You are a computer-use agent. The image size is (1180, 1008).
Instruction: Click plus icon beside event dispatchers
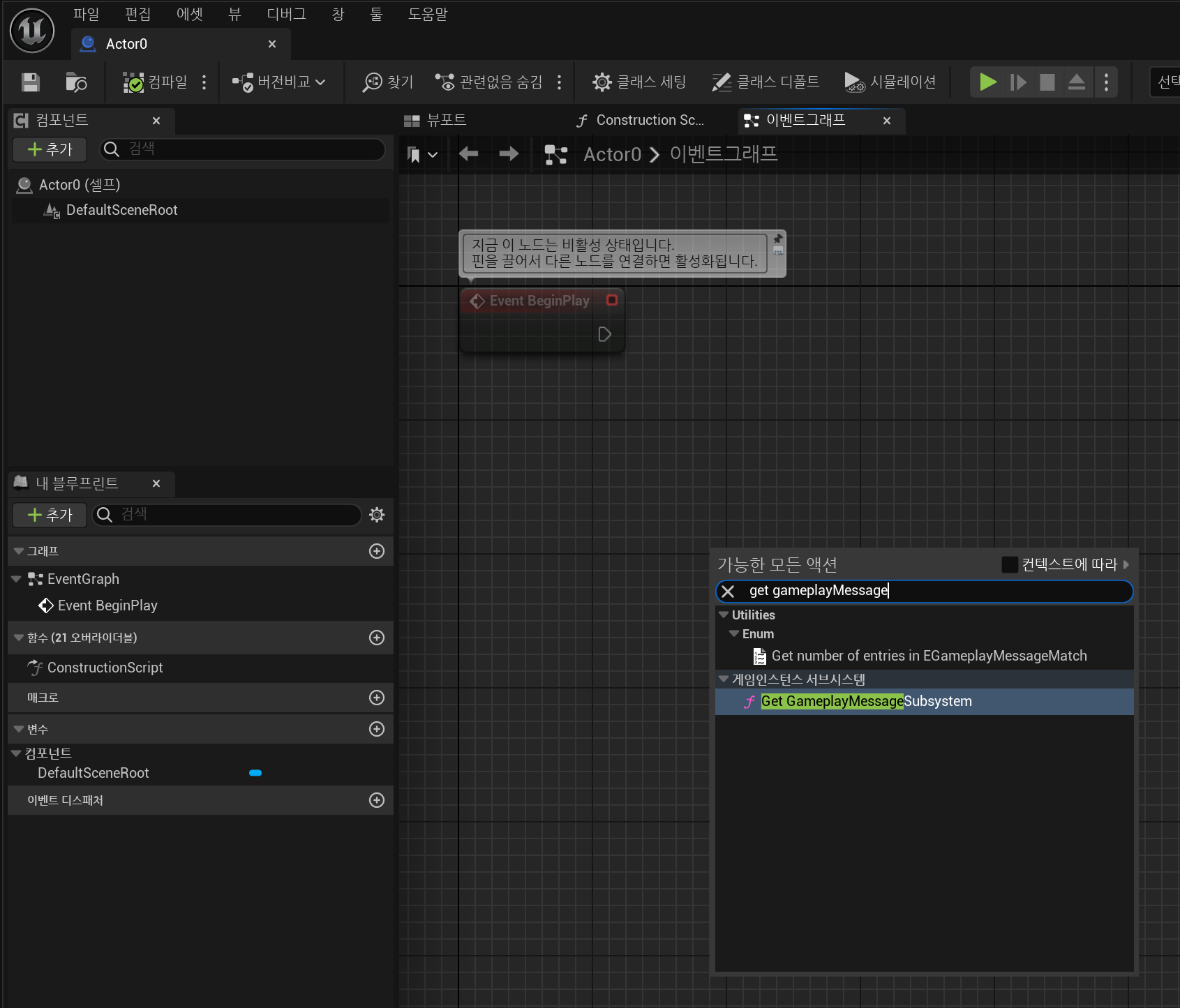377,800
